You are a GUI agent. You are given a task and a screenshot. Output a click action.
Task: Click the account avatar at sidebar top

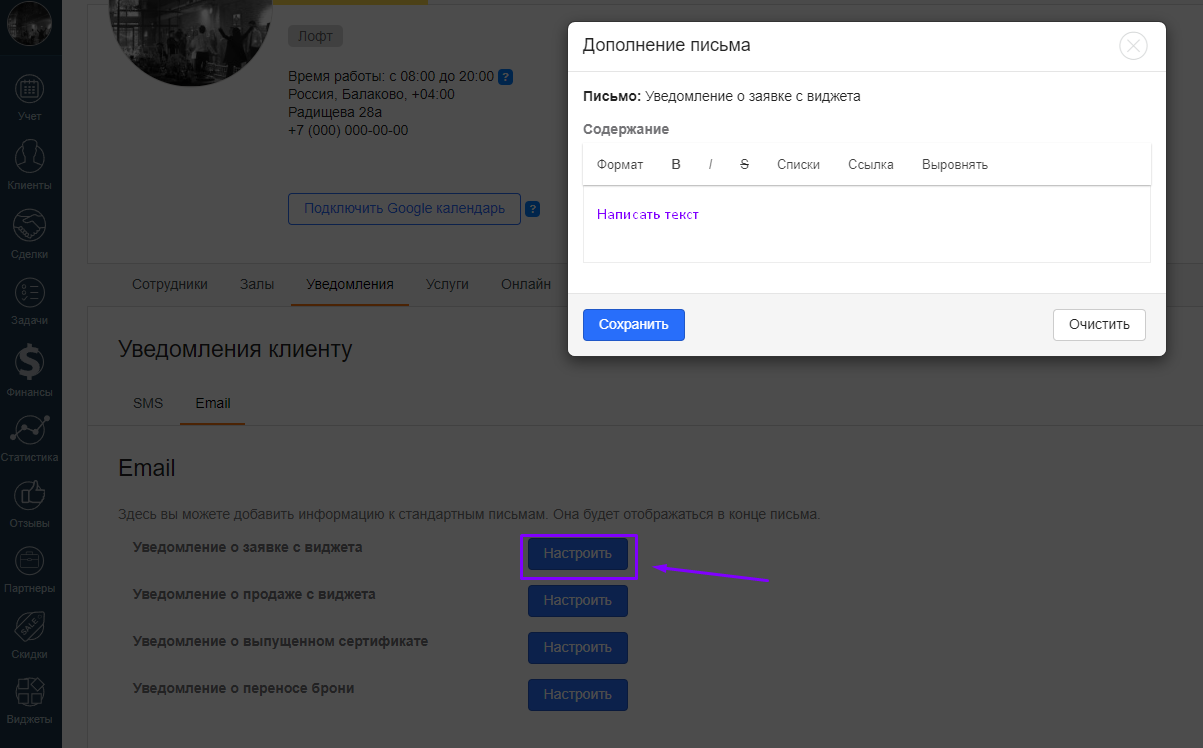click(x=30, y=24)
